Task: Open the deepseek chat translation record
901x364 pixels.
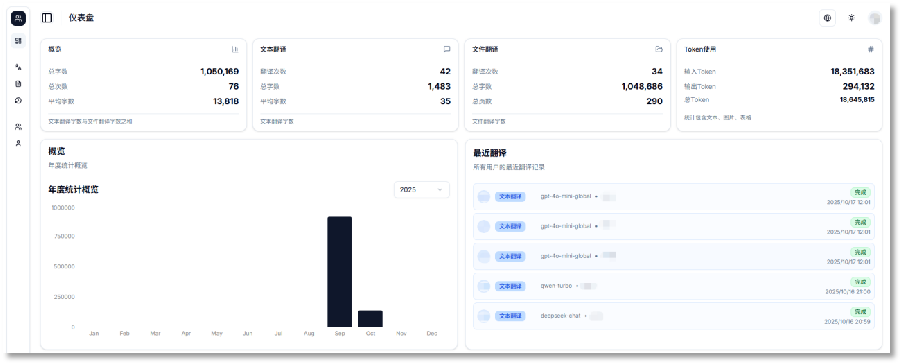Action: (x=673, y=316)
